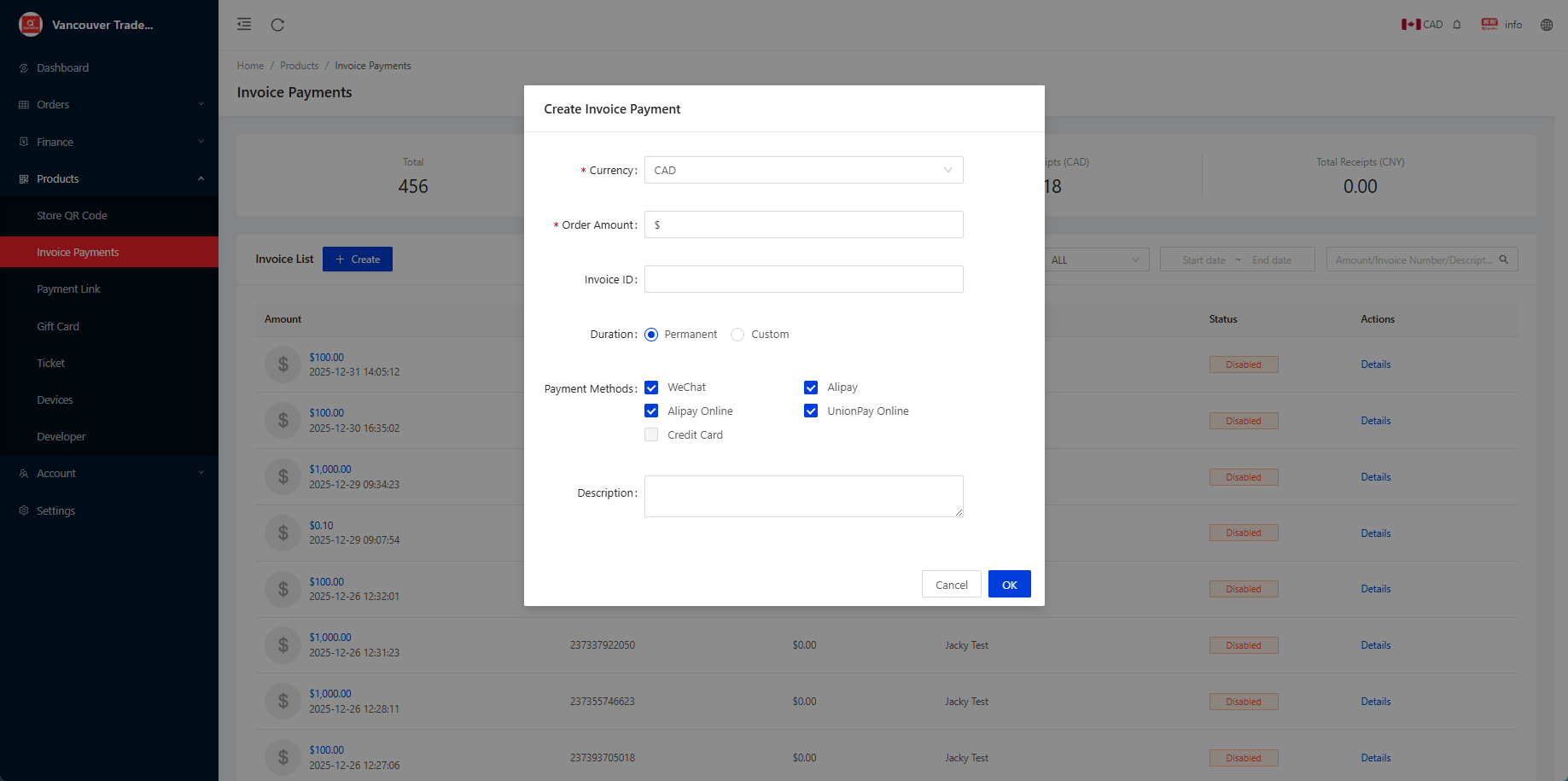
Task: Expand the Orders sidebar menu
Action: point(109,105)
